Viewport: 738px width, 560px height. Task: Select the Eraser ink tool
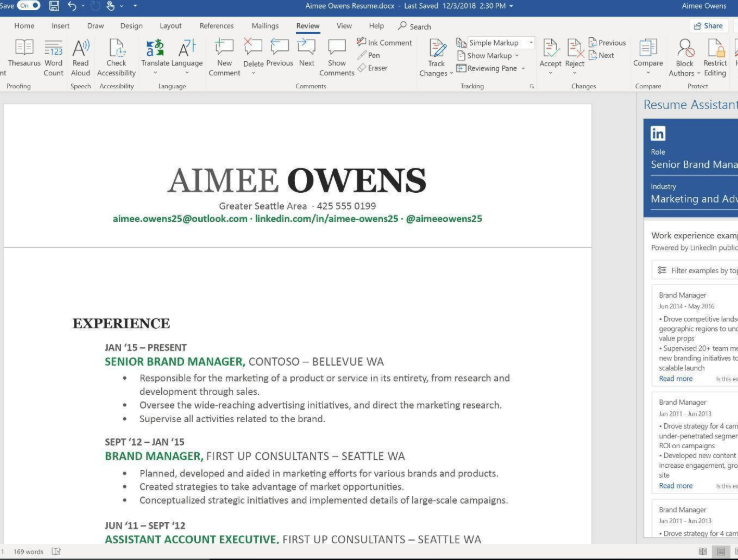tap(372, 68)
